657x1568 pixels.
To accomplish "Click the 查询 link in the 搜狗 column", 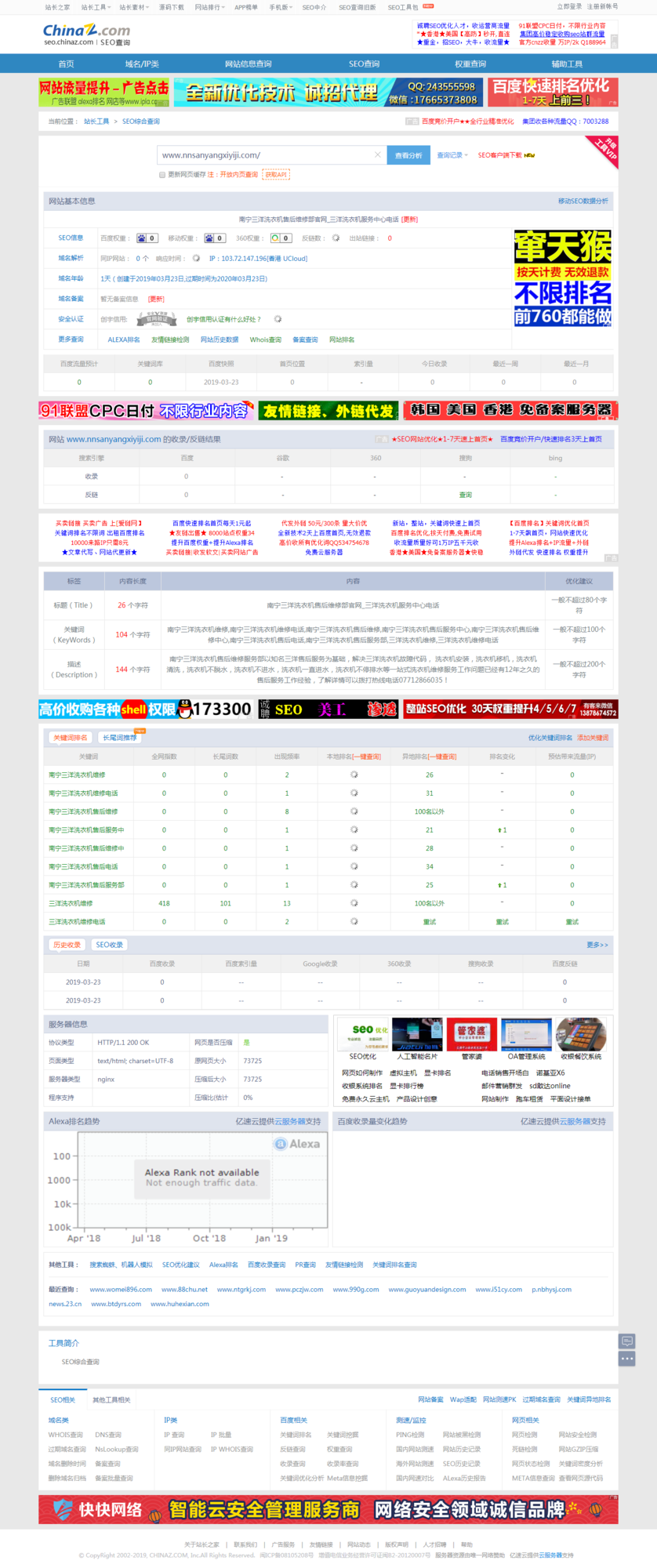I will 465,495.
